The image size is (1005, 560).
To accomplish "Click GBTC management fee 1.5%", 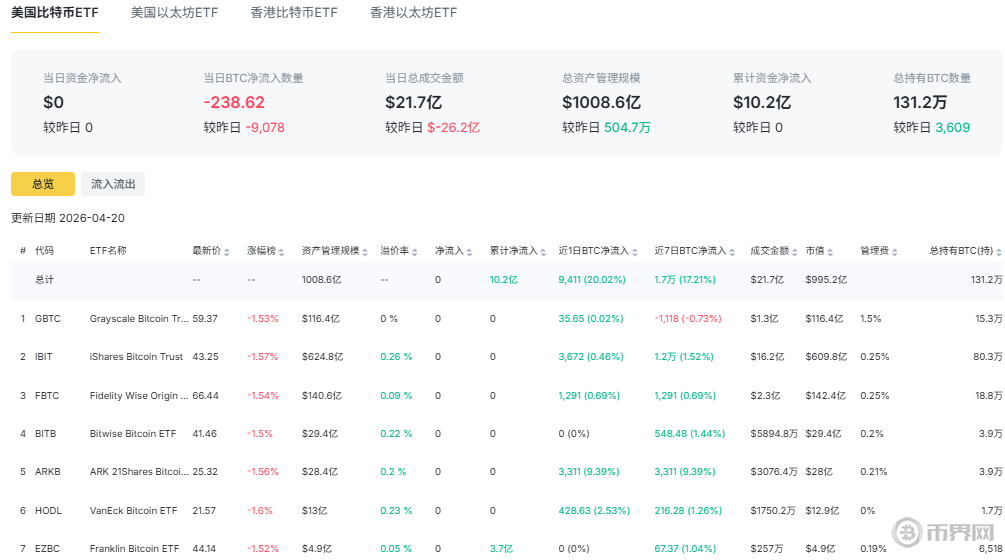I will click(x=870, y=318).
